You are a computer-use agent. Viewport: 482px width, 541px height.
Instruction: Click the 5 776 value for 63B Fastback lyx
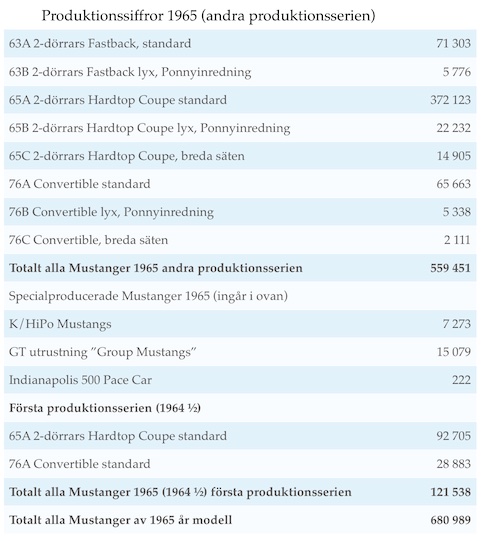click(x=456, y=72)
